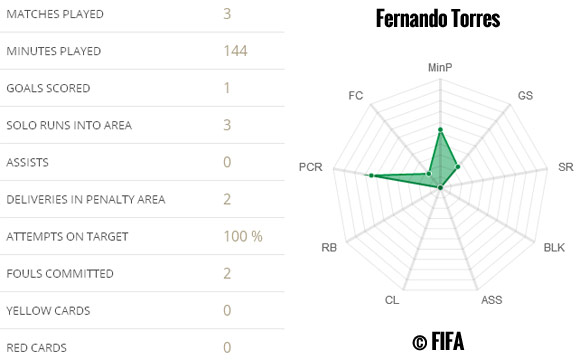Select the Fouls Committed row label
The width and height of the screenshot is (580, 360).
60,273
